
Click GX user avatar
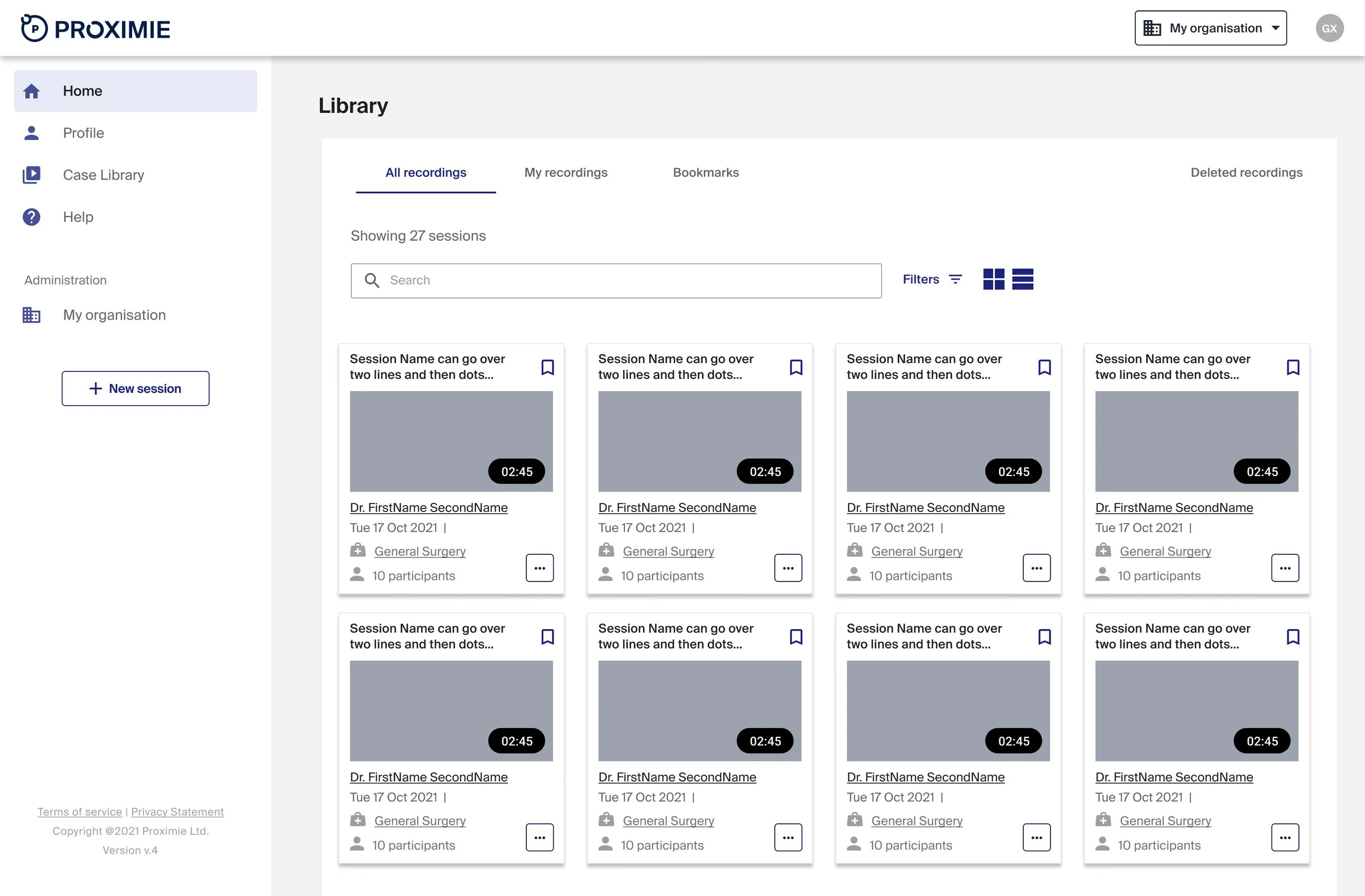click(1329, 28)
